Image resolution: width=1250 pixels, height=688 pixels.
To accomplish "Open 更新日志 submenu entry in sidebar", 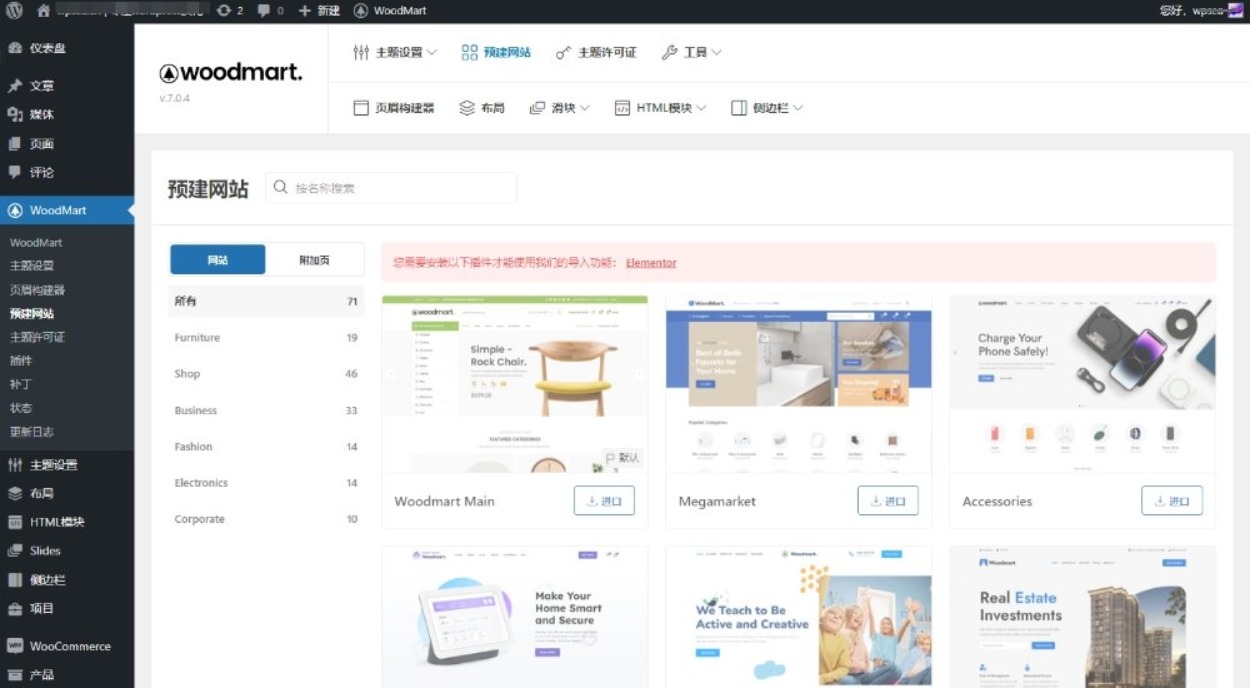I will click(32, 432).
